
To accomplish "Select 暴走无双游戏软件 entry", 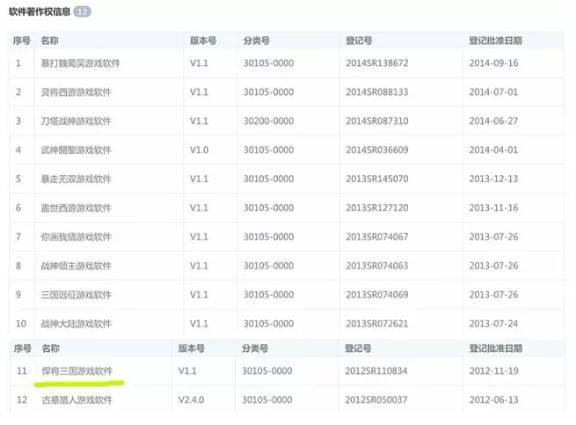I will coord(76,179).
